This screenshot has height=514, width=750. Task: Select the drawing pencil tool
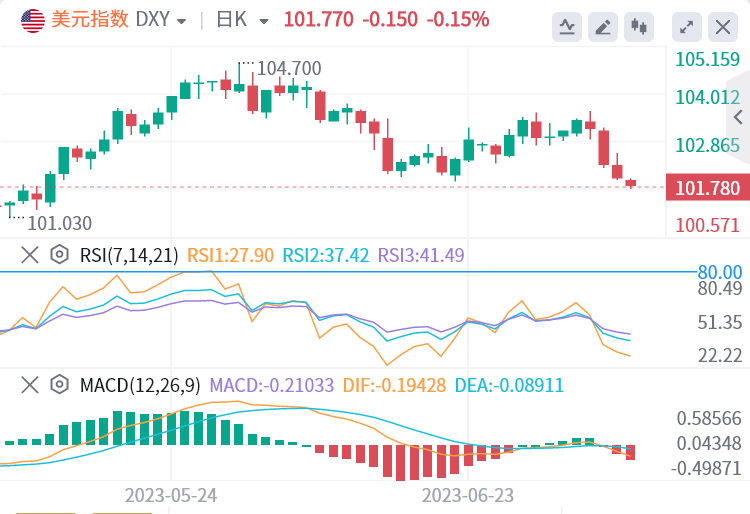[x=603, y=27]
